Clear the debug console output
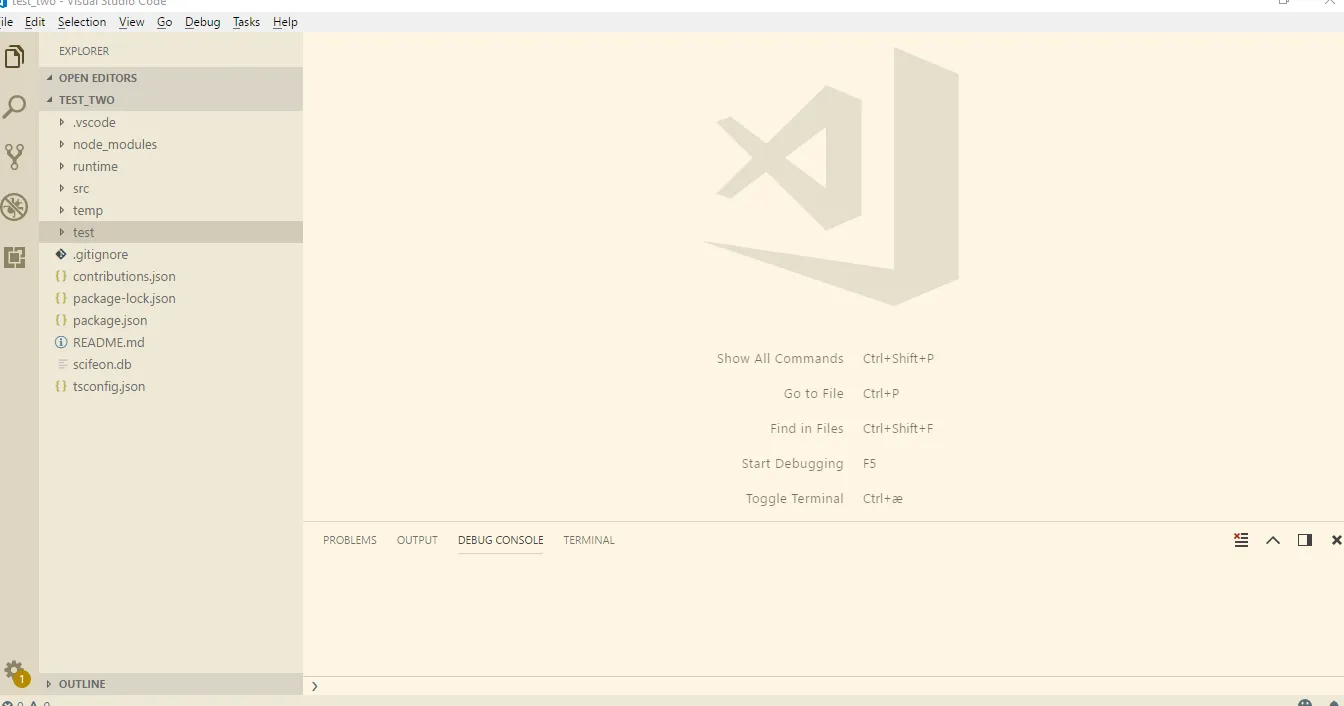The height and width of the screenshot is (706, 1344). click(x=1241, y=540)
